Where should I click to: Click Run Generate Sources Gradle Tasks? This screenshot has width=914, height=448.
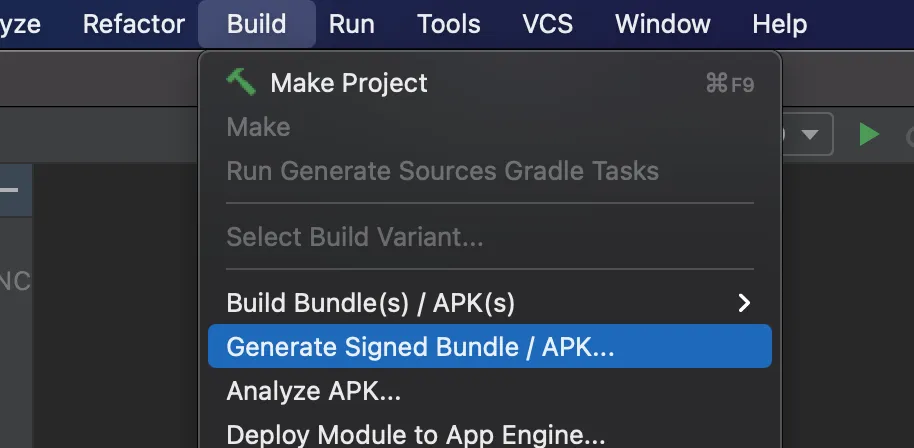(442, 171)
